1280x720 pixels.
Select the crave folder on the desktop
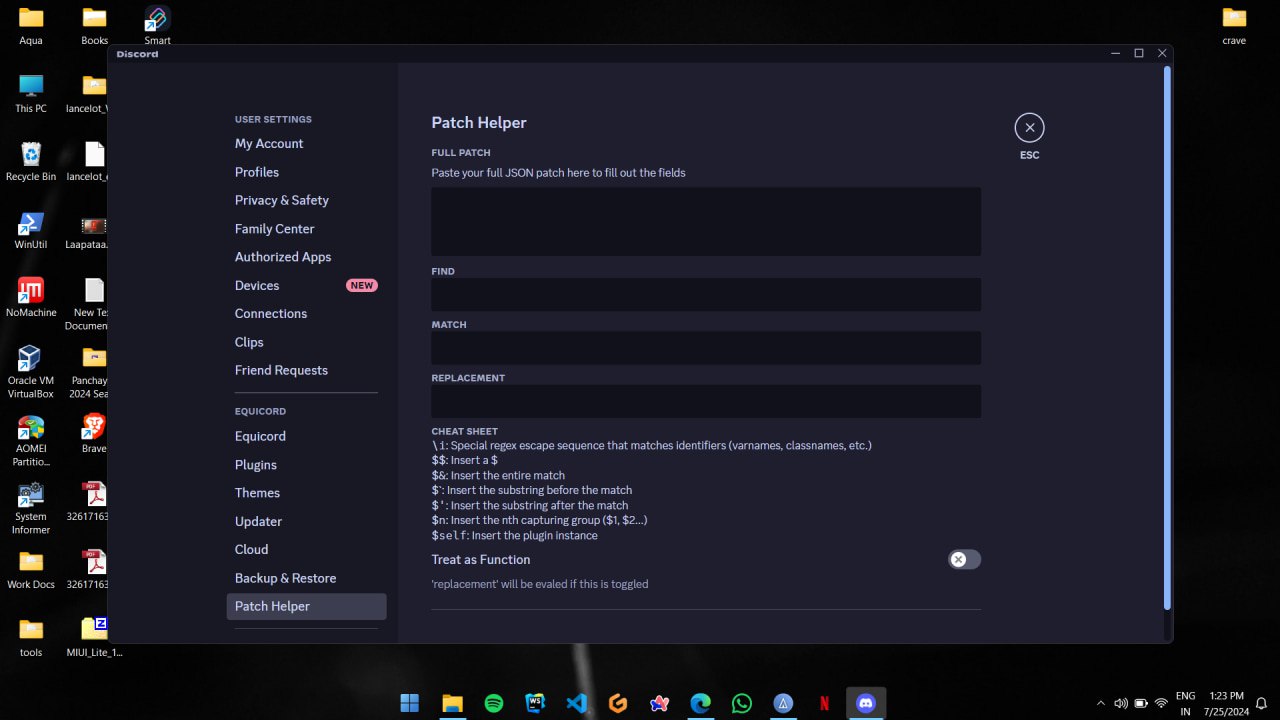tap(1234, 26)
